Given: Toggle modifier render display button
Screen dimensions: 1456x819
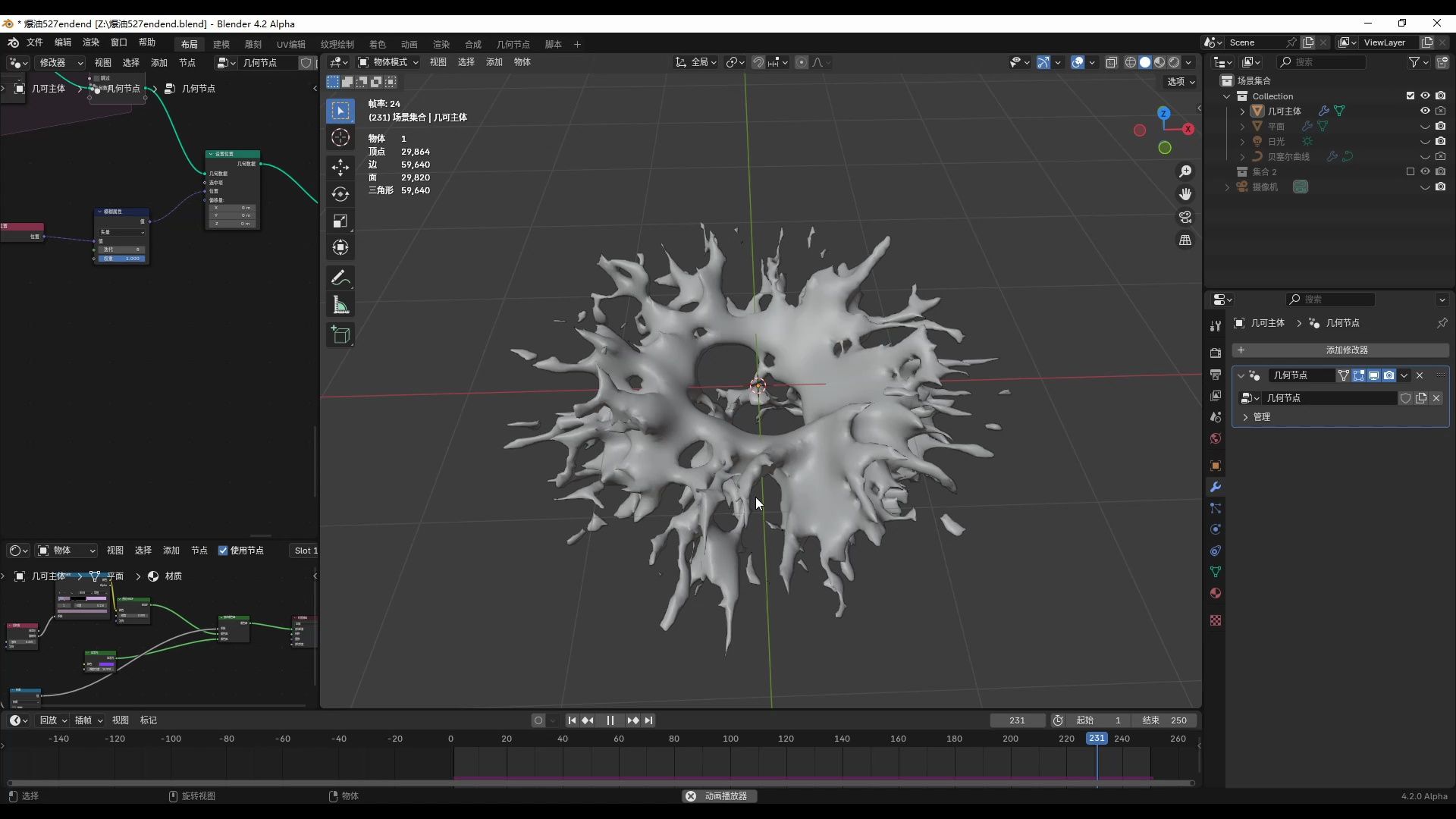Looking at the screenshot, I should coord(1389,375).
